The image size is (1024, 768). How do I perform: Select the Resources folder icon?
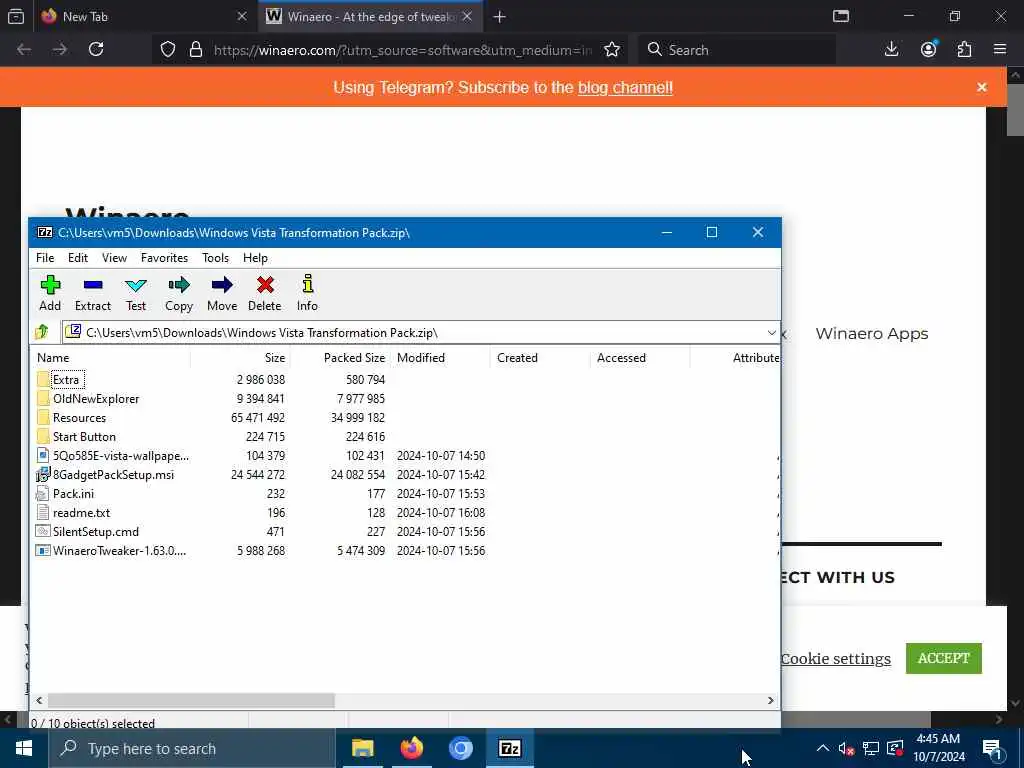click(43, 417)
